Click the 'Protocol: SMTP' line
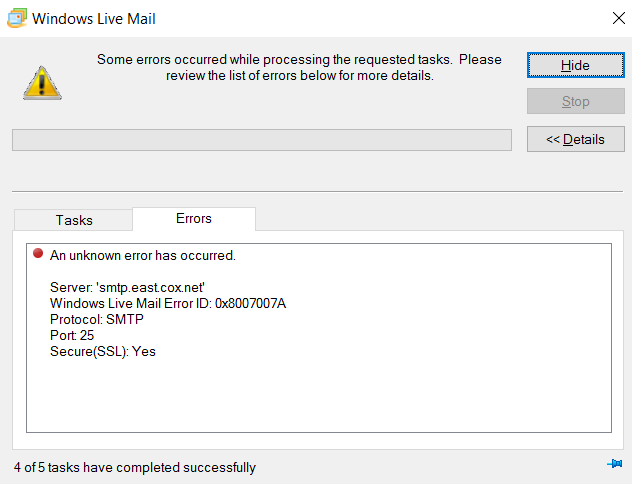632x484 pixels. 97,319
